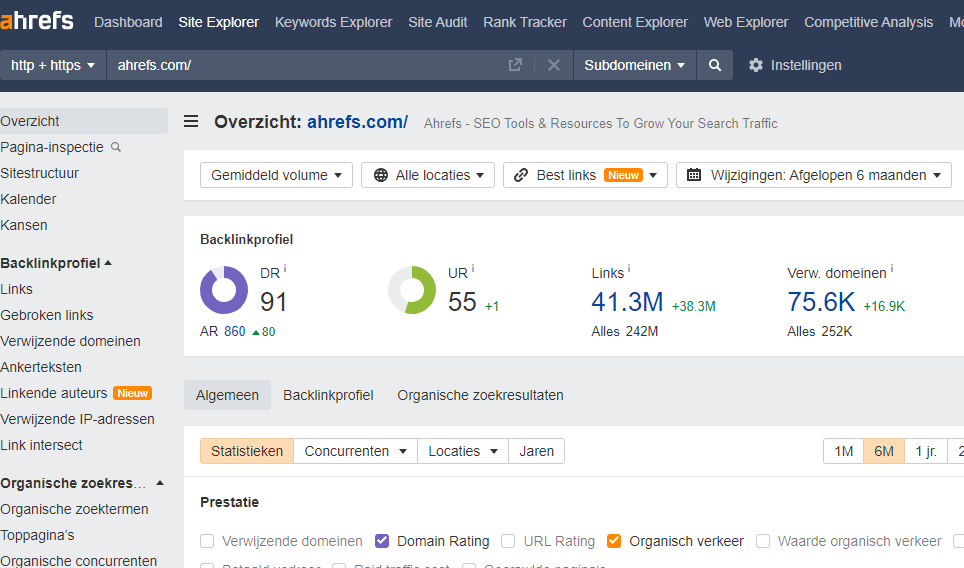964x568 pixels.
Task: Click the search magnifier button
Action: [714, 65]
